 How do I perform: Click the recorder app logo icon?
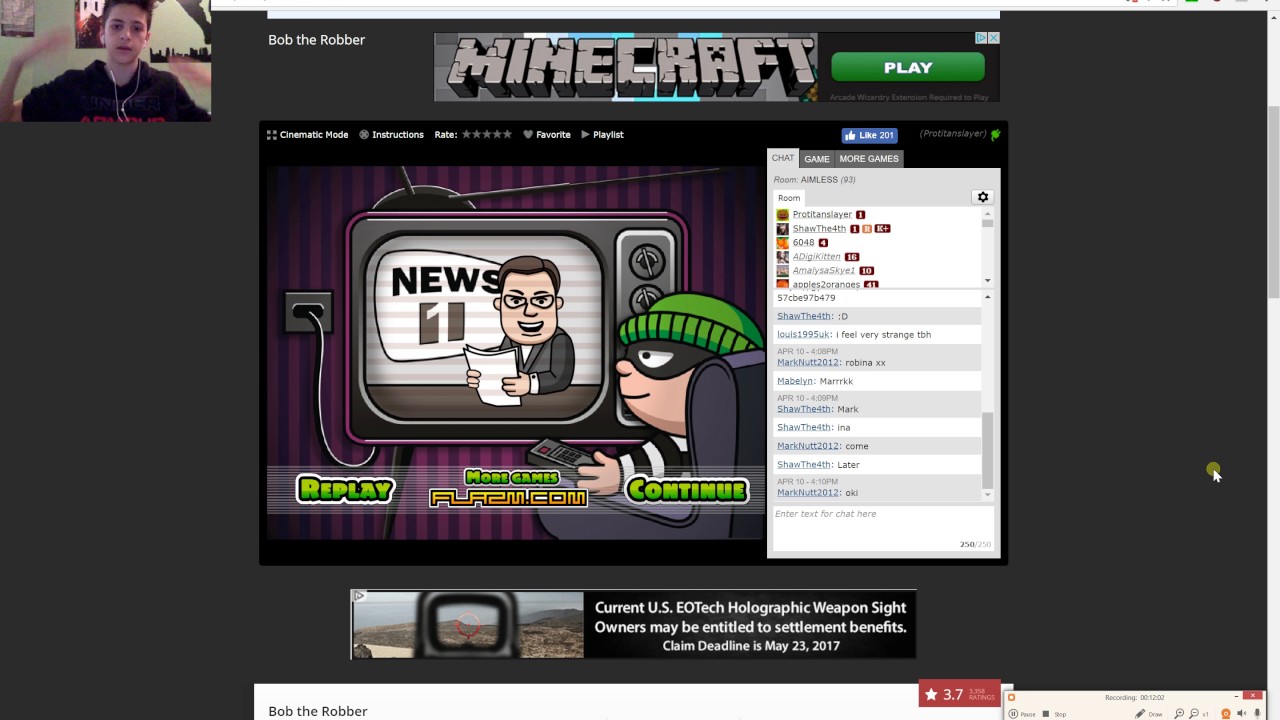point(1011,697)
